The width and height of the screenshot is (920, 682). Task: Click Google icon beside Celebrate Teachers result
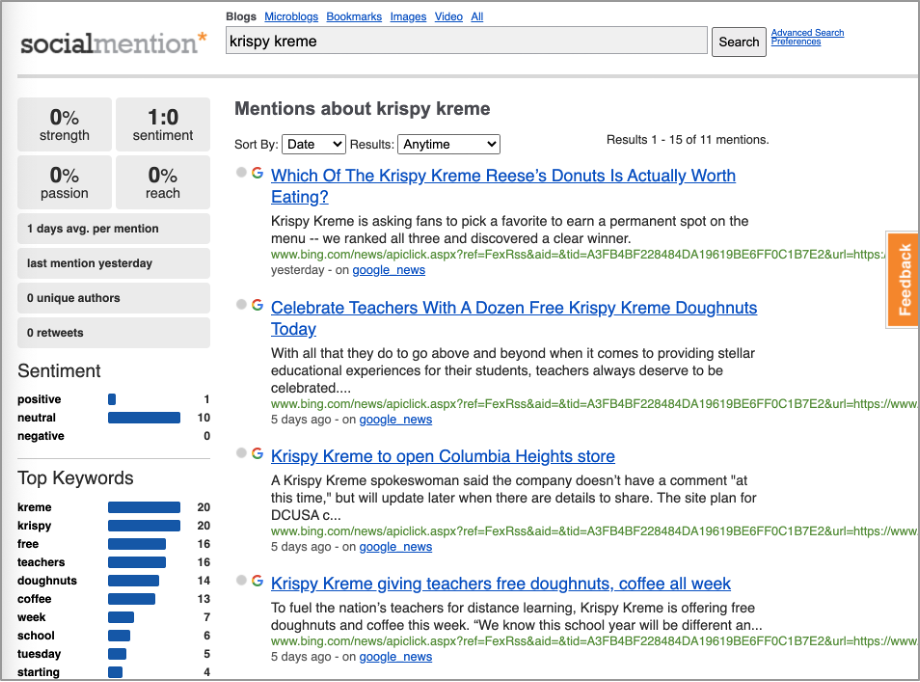click(x=257, y=304)
